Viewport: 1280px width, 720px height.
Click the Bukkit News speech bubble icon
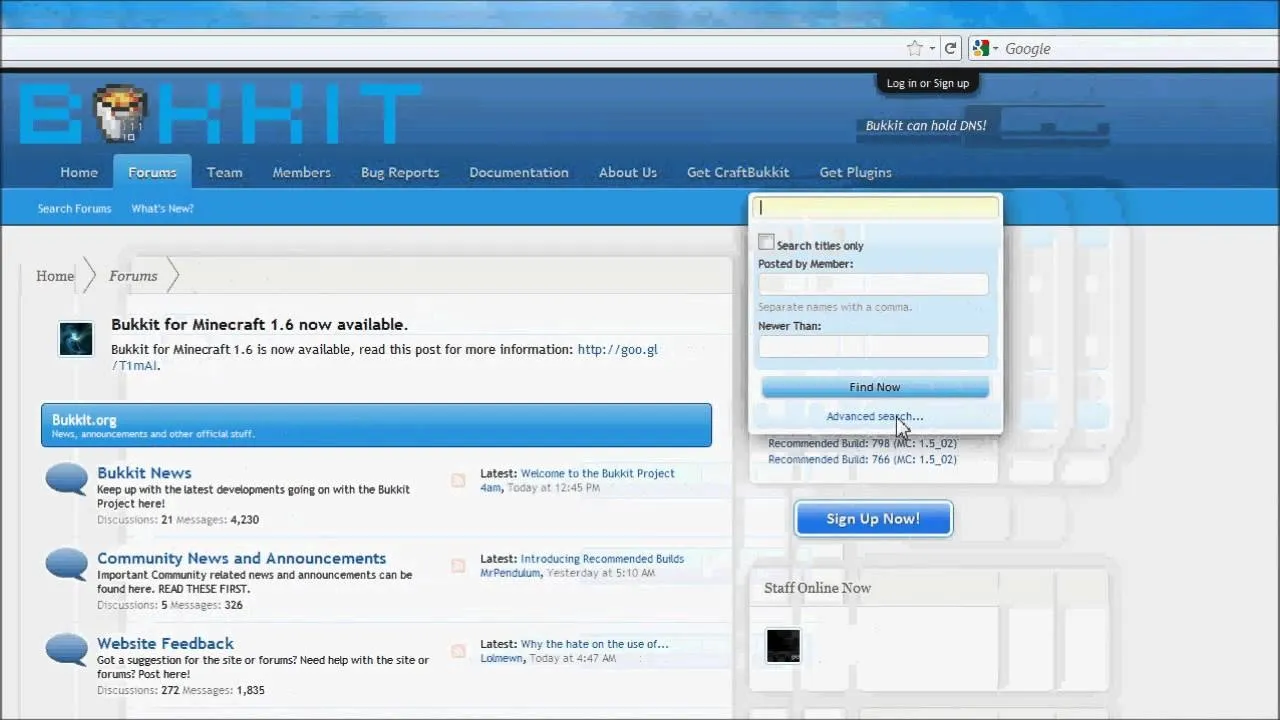66,478
